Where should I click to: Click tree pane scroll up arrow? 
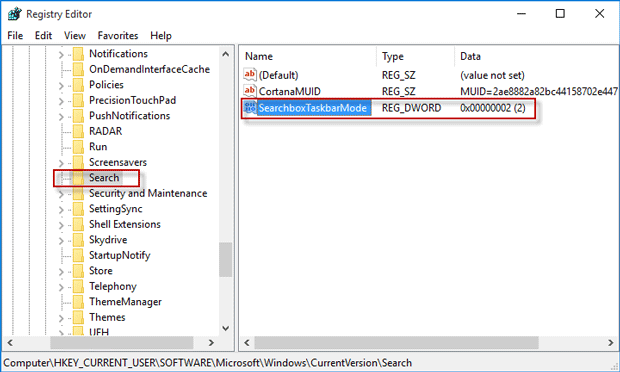(x=226, y=54)
